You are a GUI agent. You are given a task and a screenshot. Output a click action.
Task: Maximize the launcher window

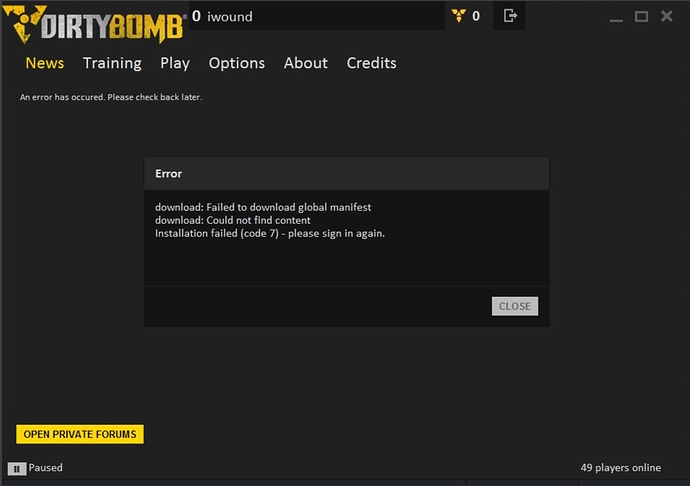click(x=641, y=16)
